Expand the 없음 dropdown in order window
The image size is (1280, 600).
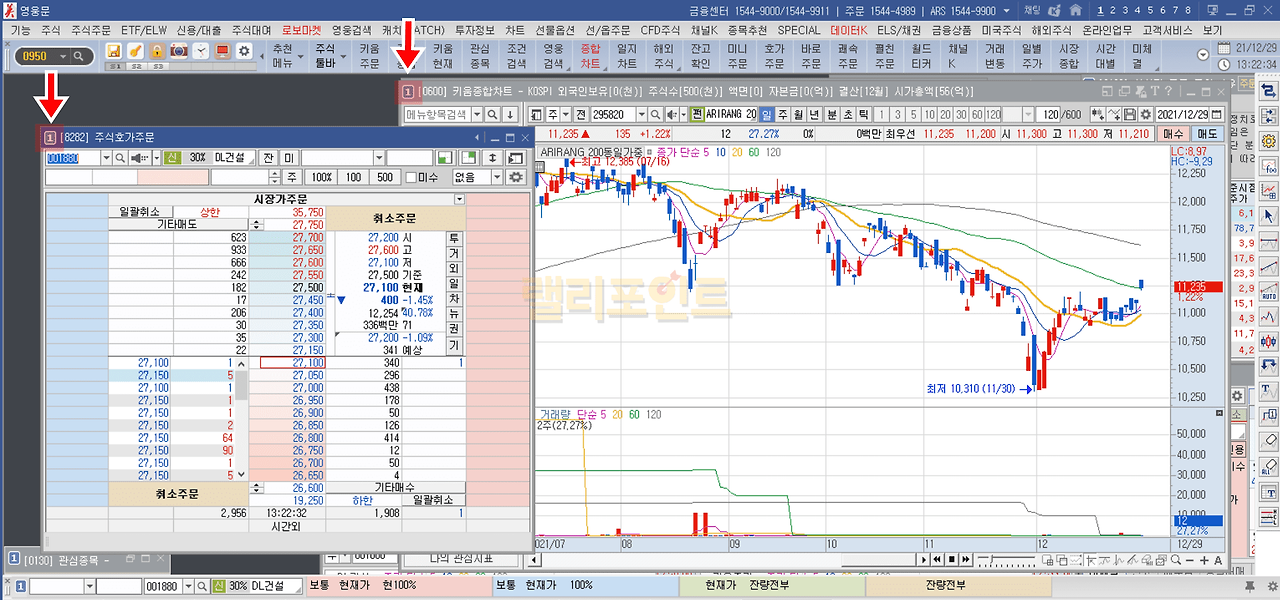click(496, 177)
